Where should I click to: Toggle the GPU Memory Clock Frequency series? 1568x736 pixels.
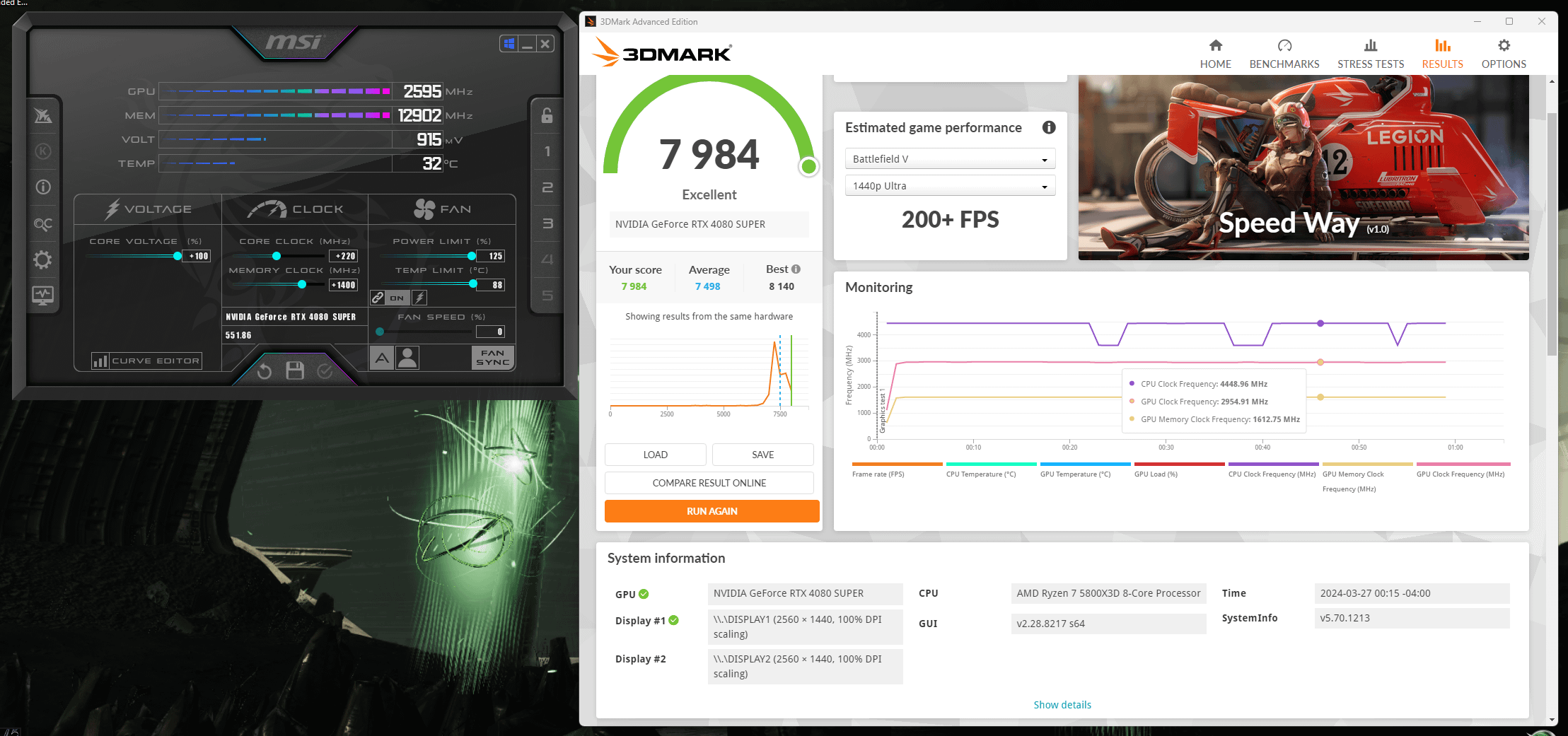point(1368,478)
